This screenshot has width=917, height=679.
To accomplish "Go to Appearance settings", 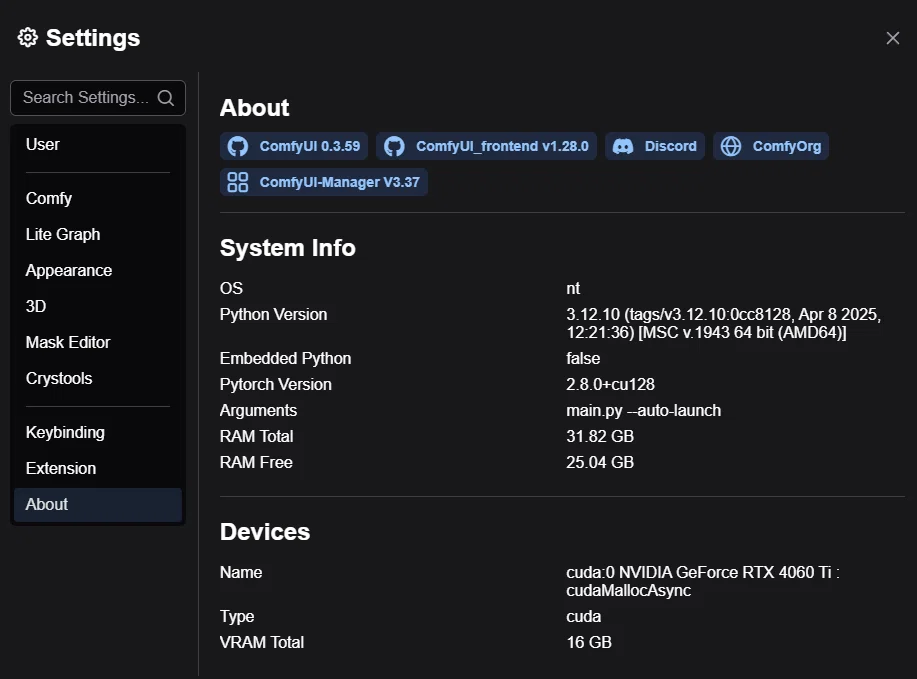I will click(98, 270).
